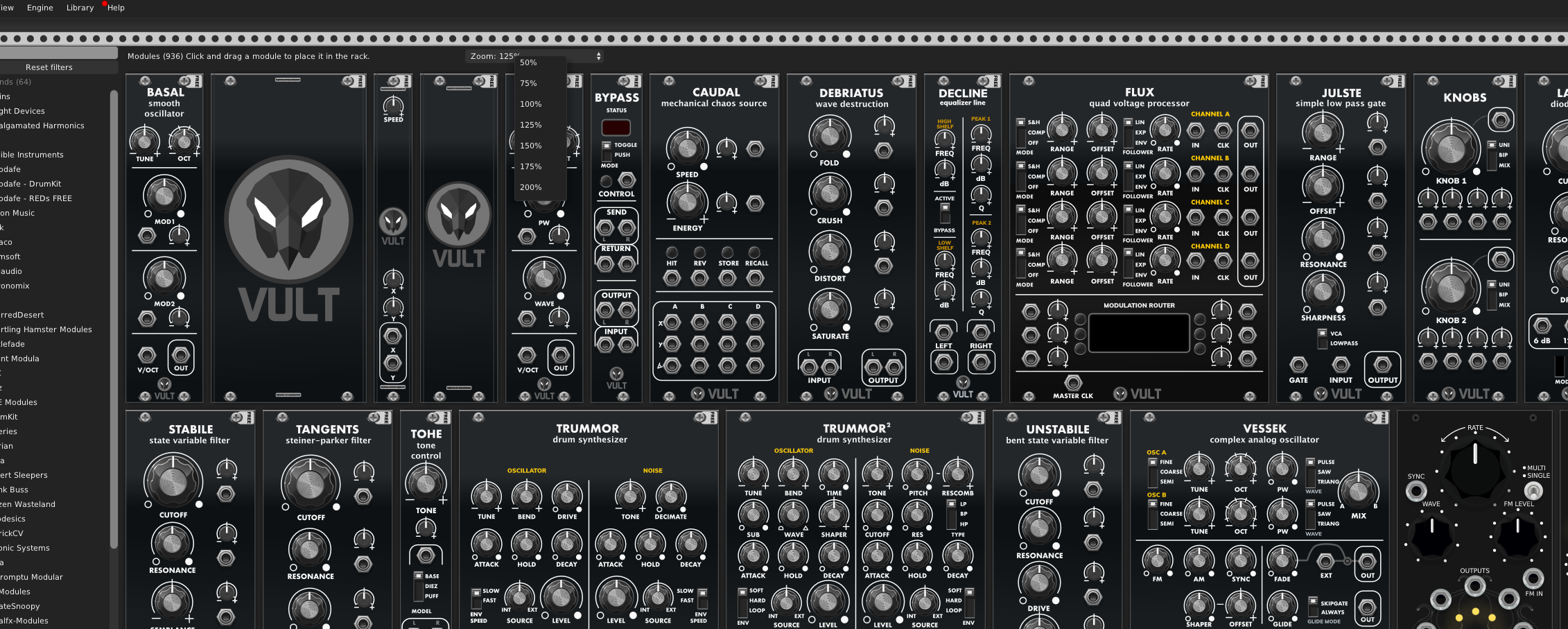The image size is (1568, 629).
Task: Click Channel C OUT jack on FLUX
Action: (x=1250, y=218)
